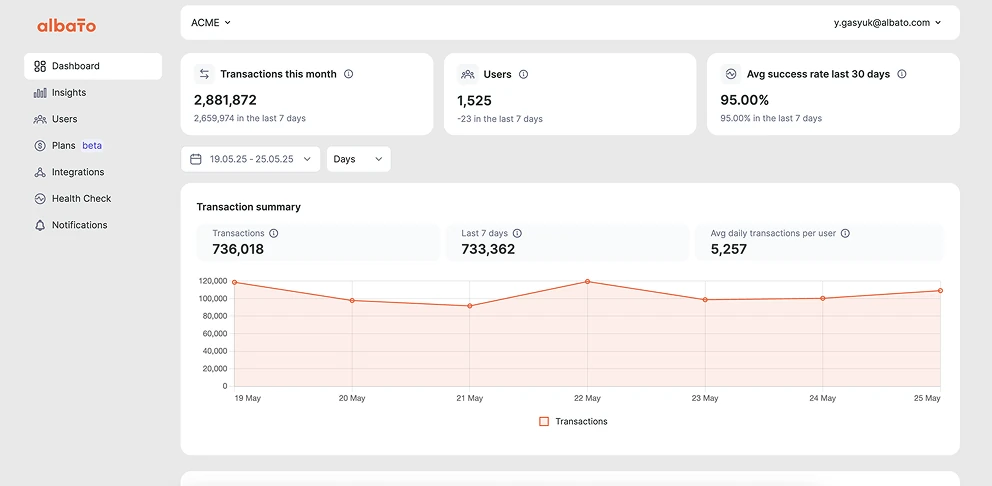Toggle the Transactions legend series
This screenshot has width=992, height=486.
[573, 421]
